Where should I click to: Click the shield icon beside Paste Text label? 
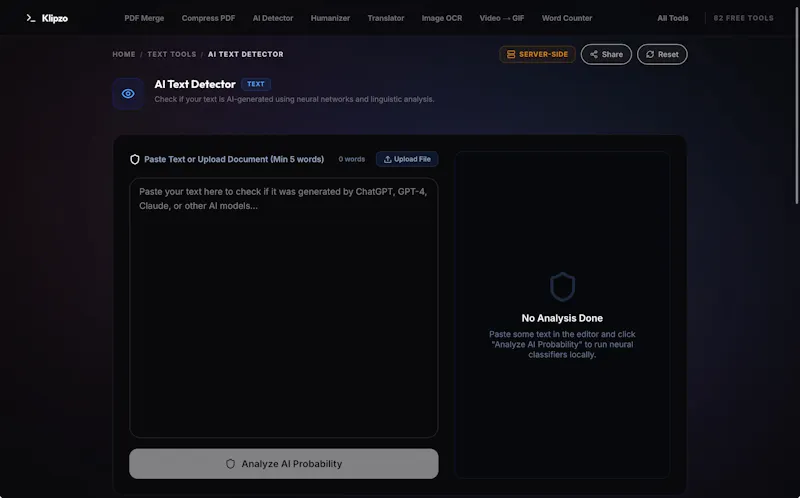(x=135, y=160)
